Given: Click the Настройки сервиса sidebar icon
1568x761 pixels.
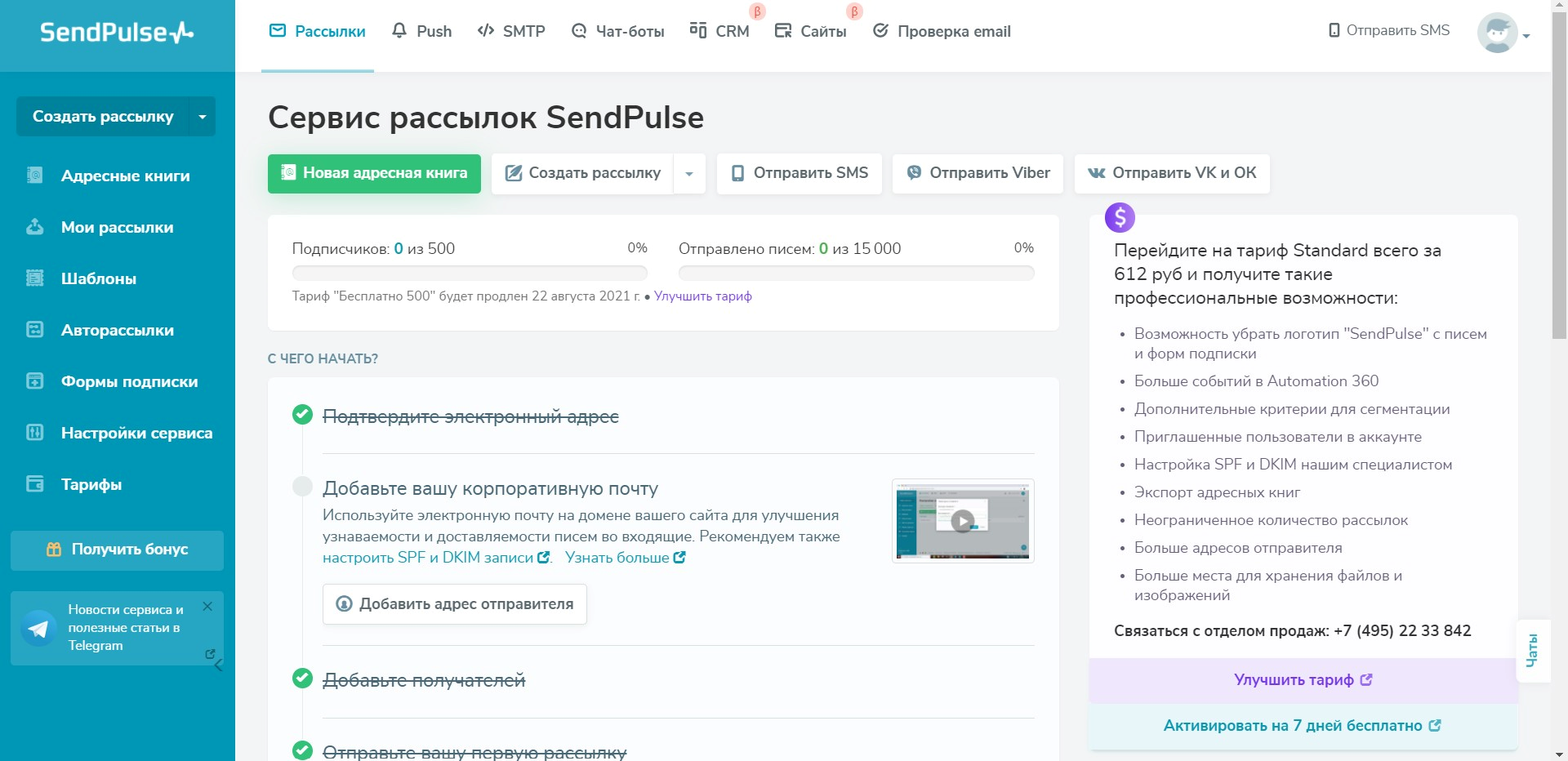Looking at the screenshot, I should (35, 433).
